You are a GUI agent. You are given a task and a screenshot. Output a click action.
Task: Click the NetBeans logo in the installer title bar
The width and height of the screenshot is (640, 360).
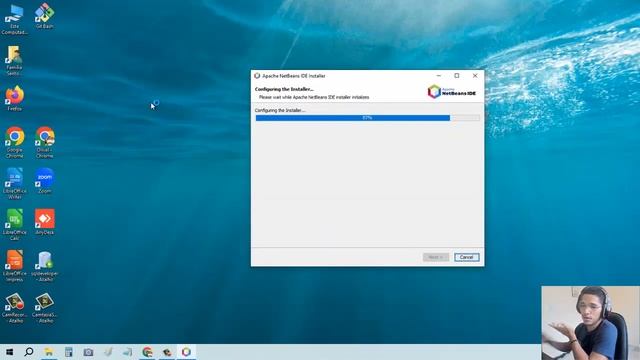257,76
